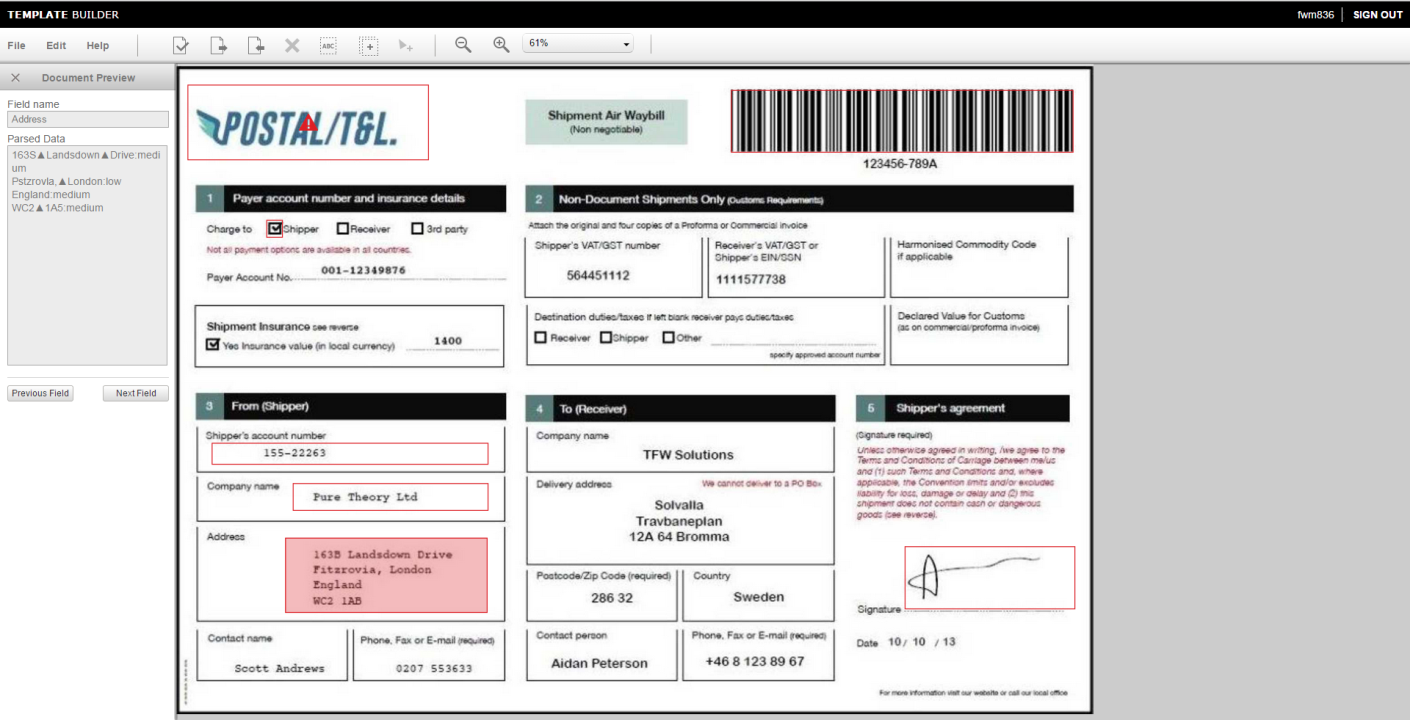Click the Receiver checkbox under Charge to

tap(343, 229)
